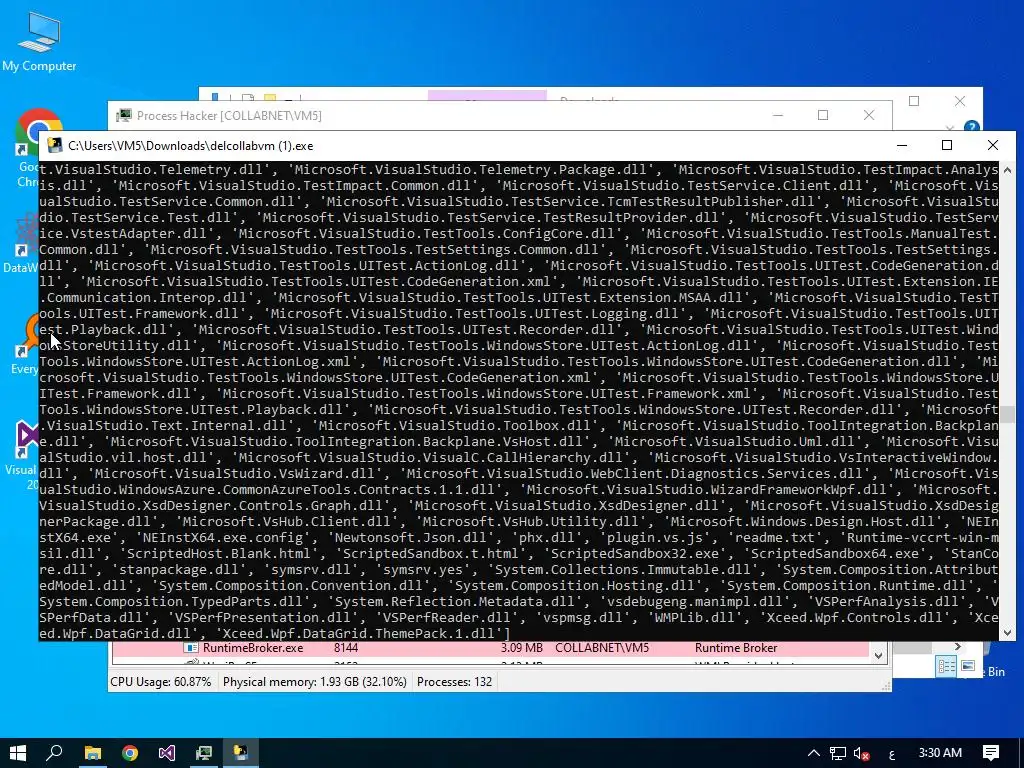
Task: Click the console scrollbar up arrow
Action: (x=1008, y=170)
